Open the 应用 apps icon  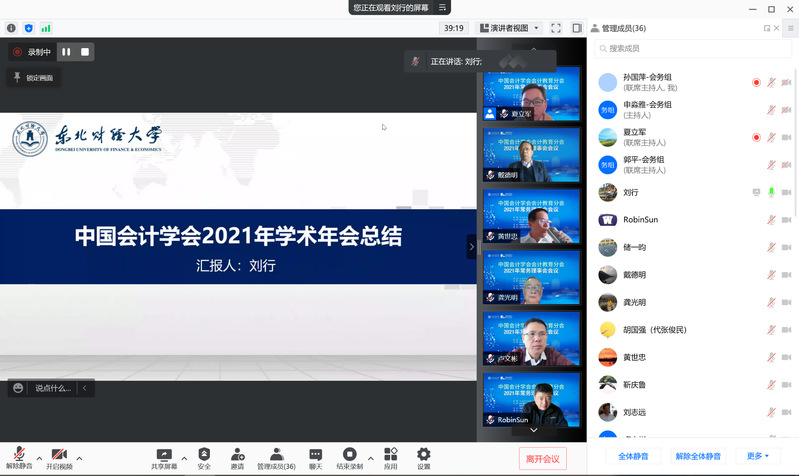(x=390, y=458)
